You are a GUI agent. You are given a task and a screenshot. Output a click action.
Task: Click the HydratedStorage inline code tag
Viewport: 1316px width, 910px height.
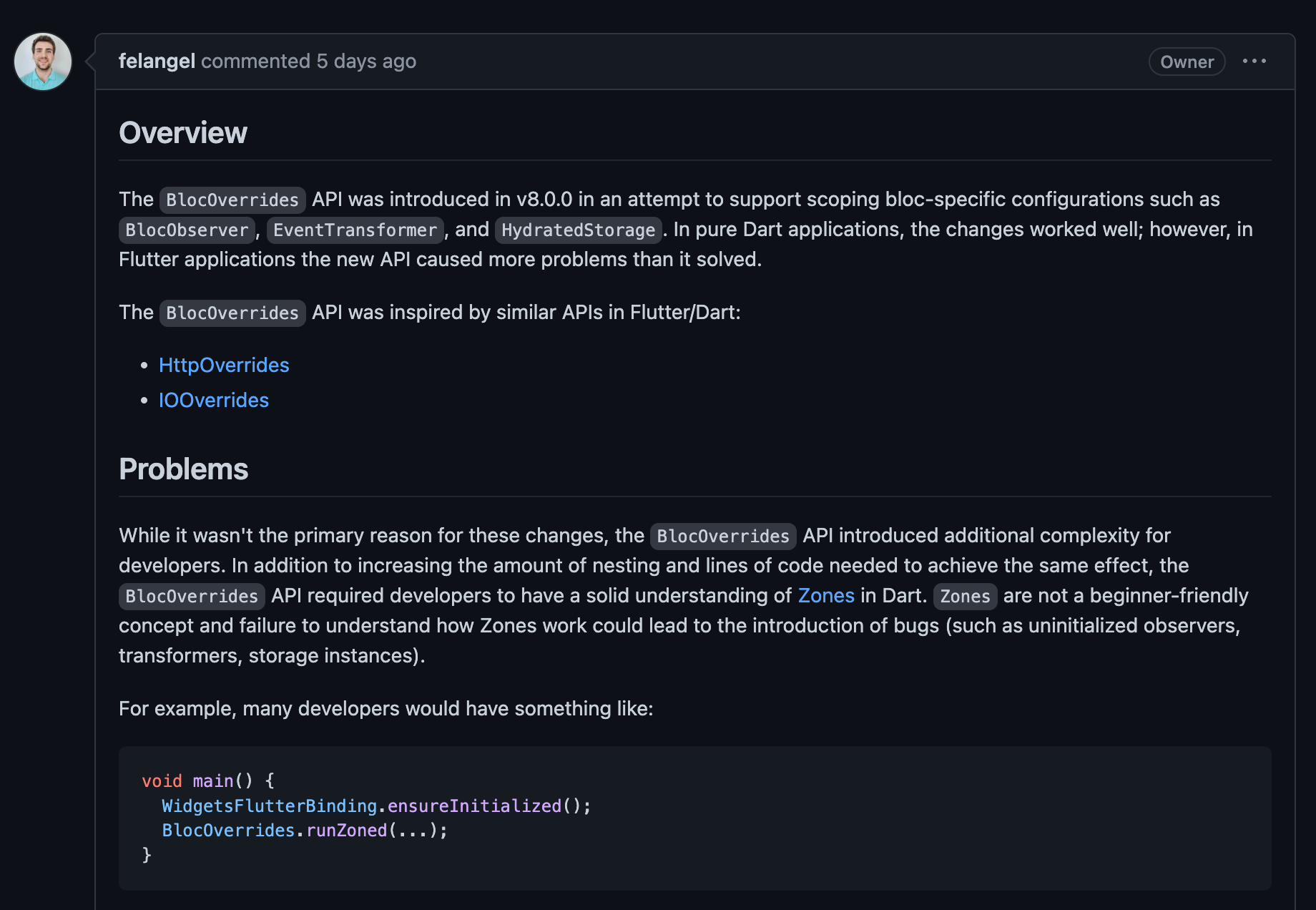click(x=578, y=230)
